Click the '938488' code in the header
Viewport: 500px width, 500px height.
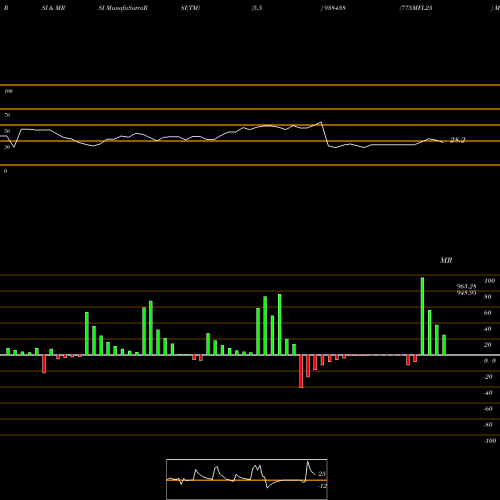[334, 8]
